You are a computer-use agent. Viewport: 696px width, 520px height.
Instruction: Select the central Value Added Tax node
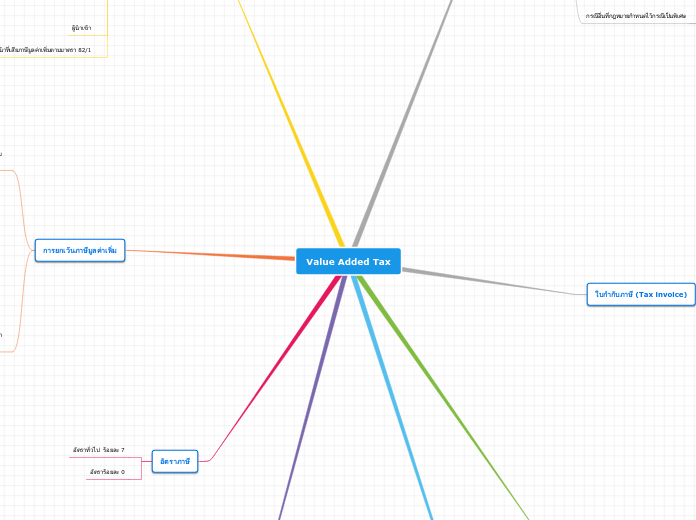(x=348, y=262)
